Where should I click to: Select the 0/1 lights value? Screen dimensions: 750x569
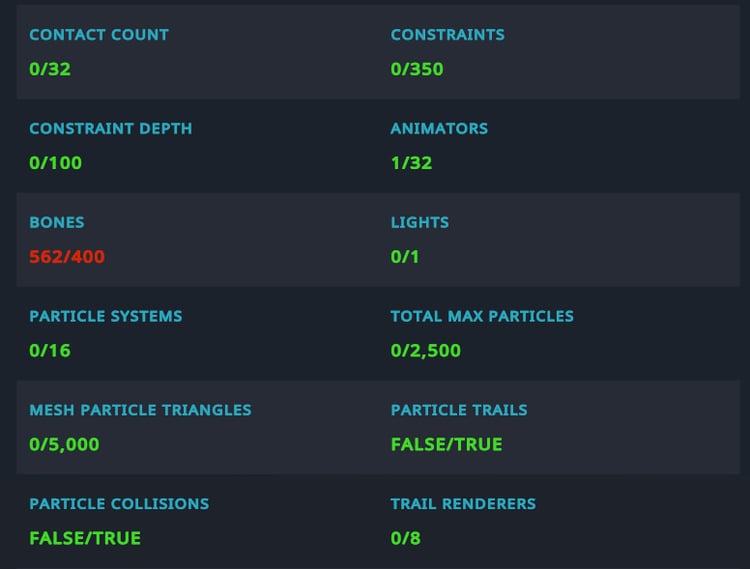pyautogui.click(x=405, y=257)
